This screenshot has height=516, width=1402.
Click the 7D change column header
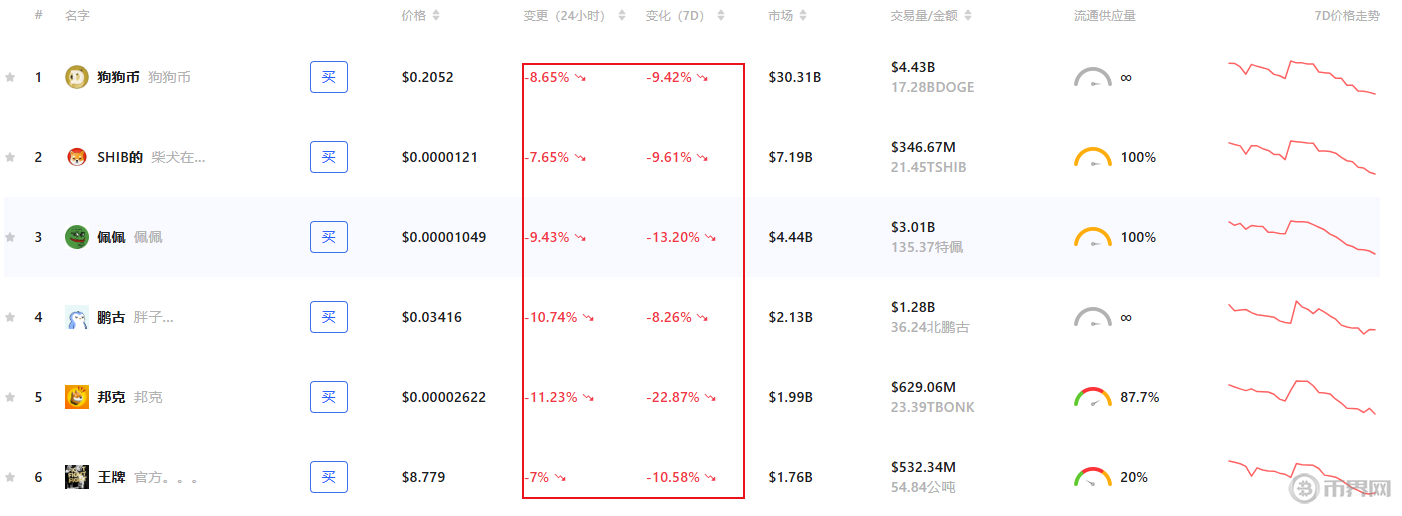[x=678, y=16]
